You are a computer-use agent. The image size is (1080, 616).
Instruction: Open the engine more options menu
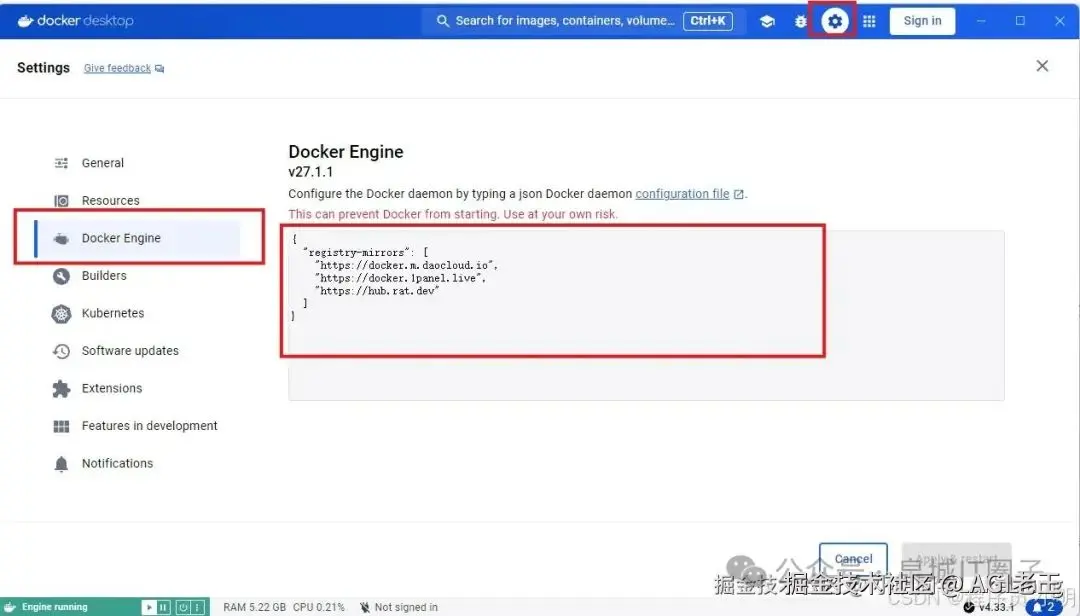click(197, 607)
